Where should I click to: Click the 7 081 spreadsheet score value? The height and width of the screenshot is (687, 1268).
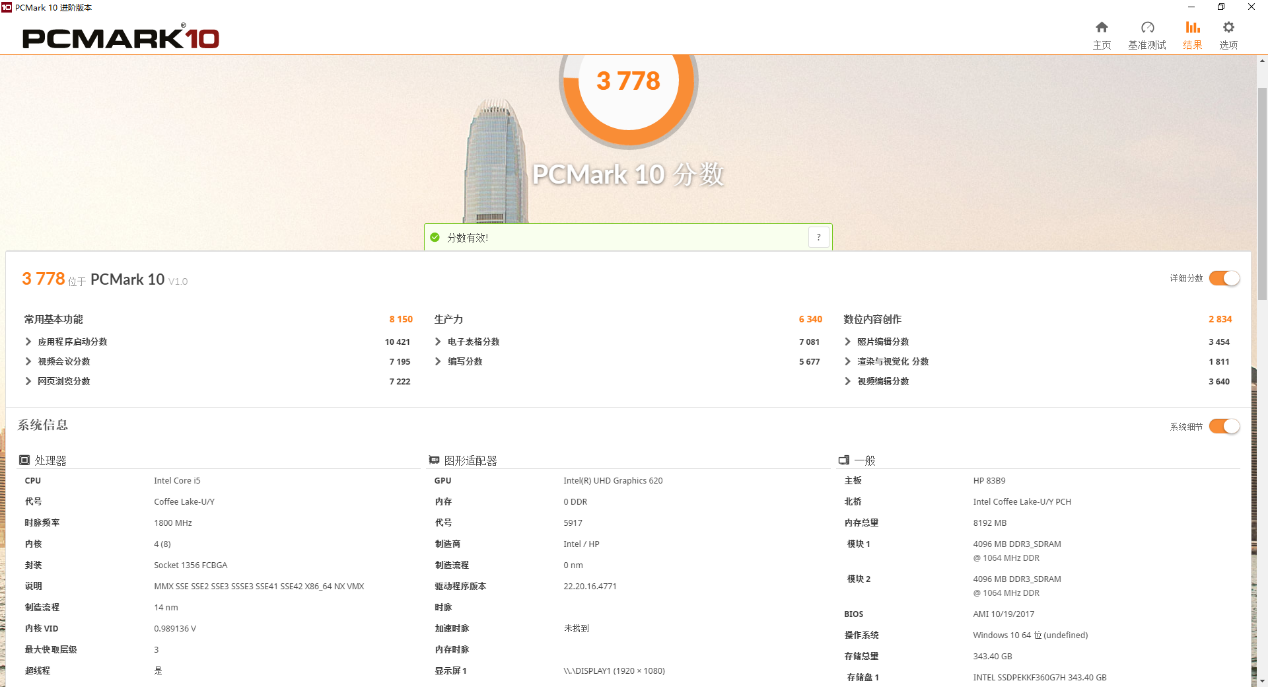click(809, 342)
